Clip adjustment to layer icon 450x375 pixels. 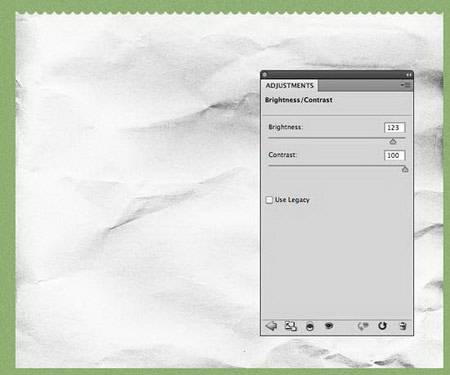310,327
